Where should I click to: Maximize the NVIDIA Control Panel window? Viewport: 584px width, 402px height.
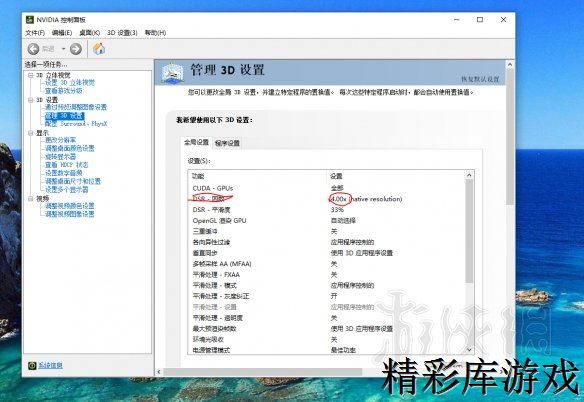pos(480,20)
